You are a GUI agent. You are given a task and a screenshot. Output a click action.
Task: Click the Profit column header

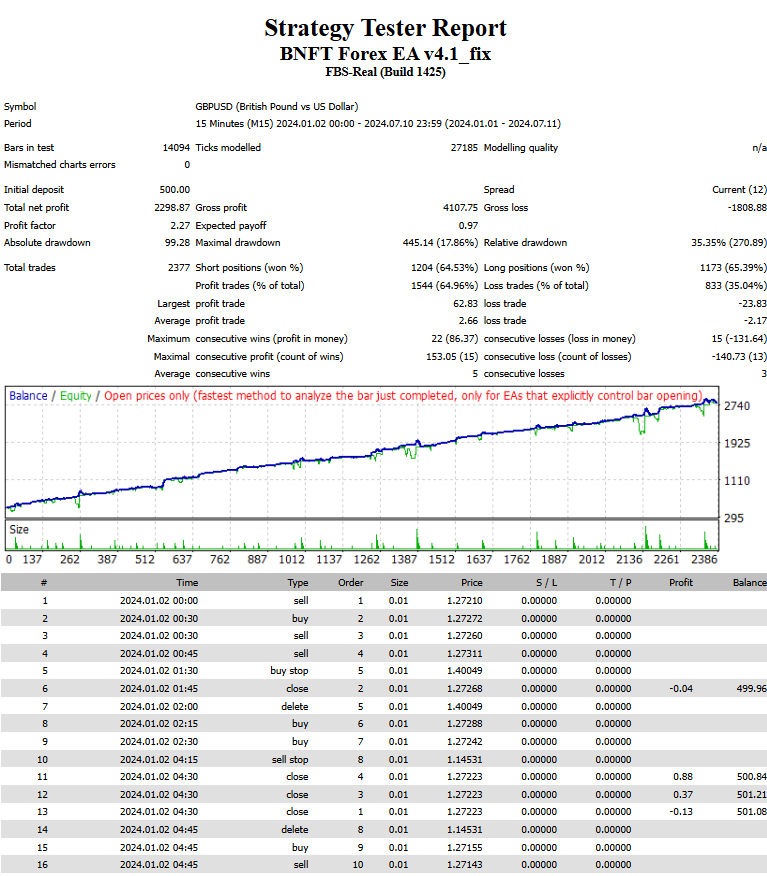[x=680, y=583]
